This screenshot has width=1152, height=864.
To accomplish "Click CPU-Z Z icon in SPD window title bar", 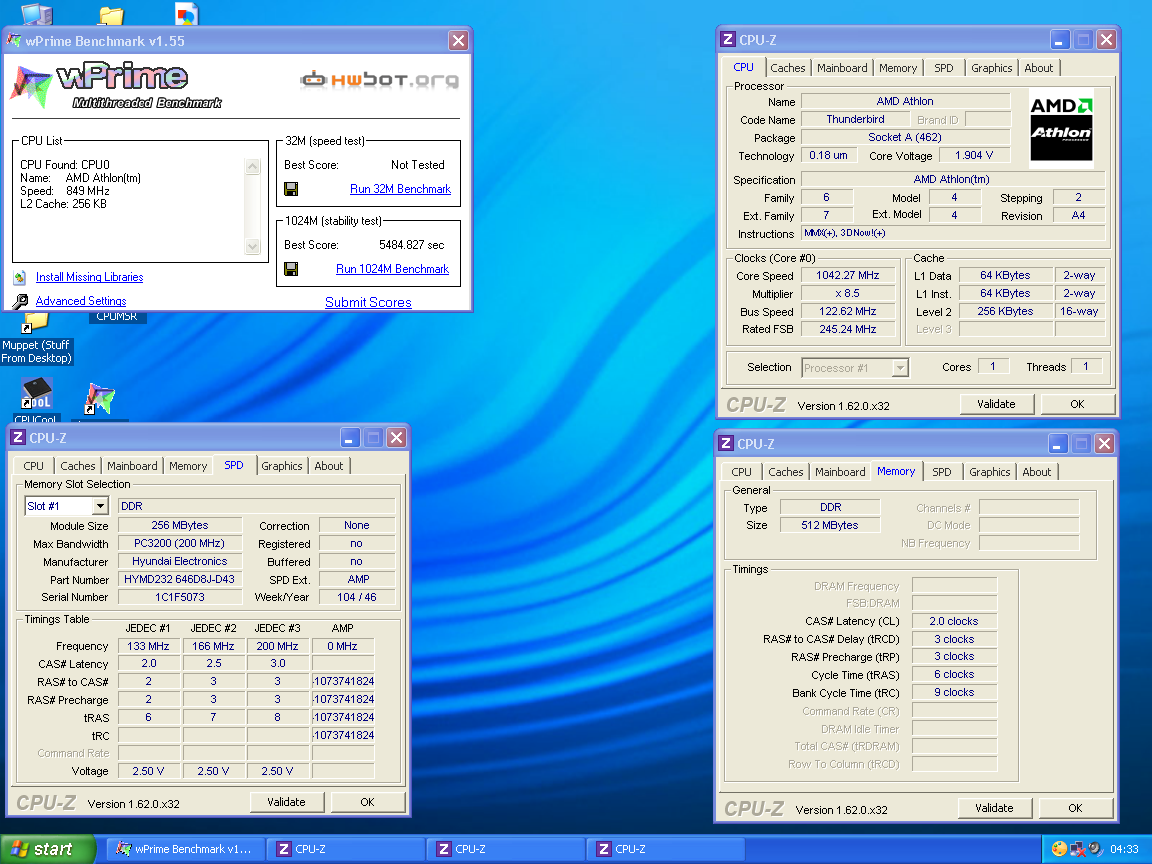I will pyautogui.click(x=18, y=438).
